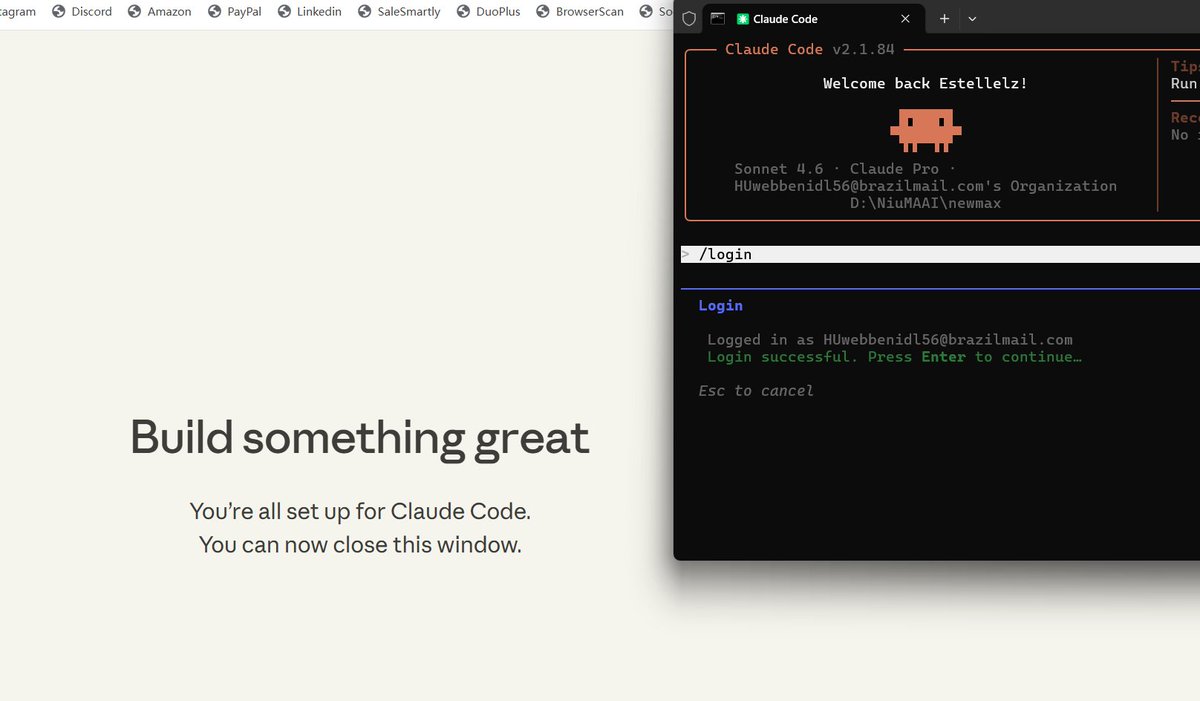The height and width of the screenshot is (701, 1200).
Task: Open a new terminal tab with plus
Action: [x=944, y=19]
